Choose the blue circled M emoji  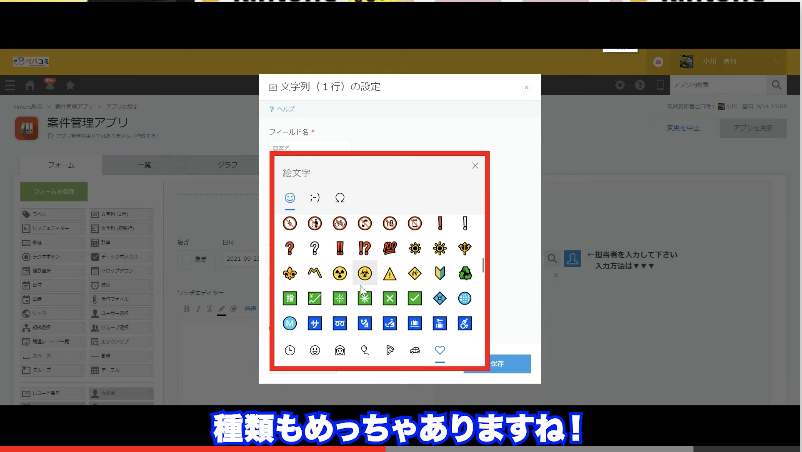pyautogui.click(x=289, y=323)
